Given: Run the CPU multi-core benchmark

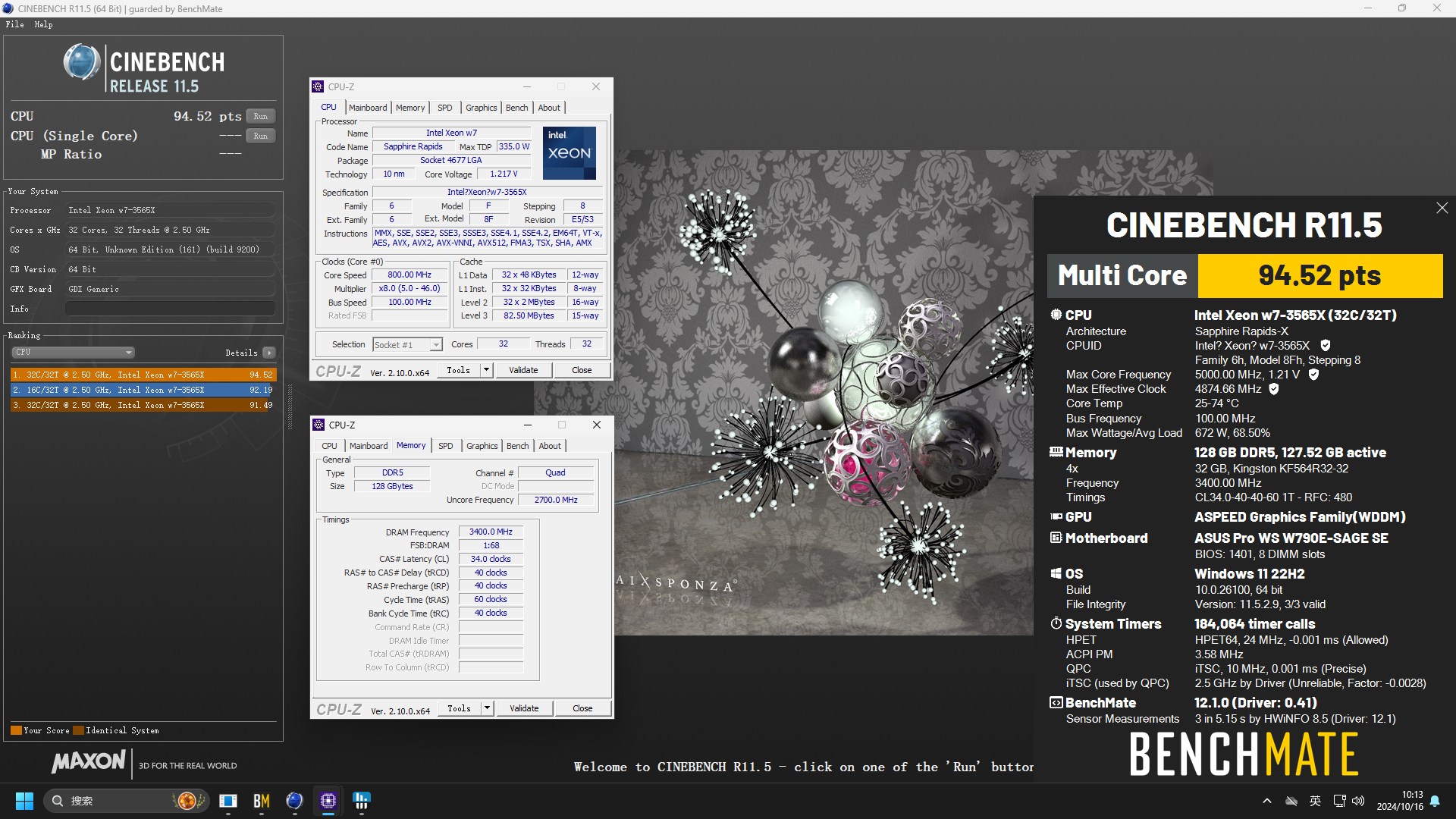Looking at the screenshot, I should [260, 116].
